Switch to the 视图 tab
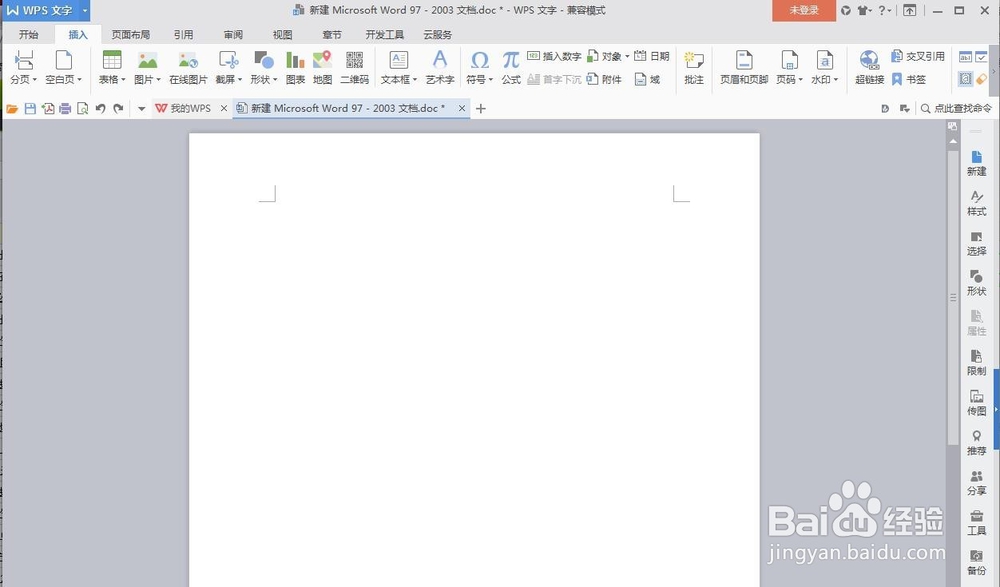This screenshot has height=587, width=1000. point(283,34)
